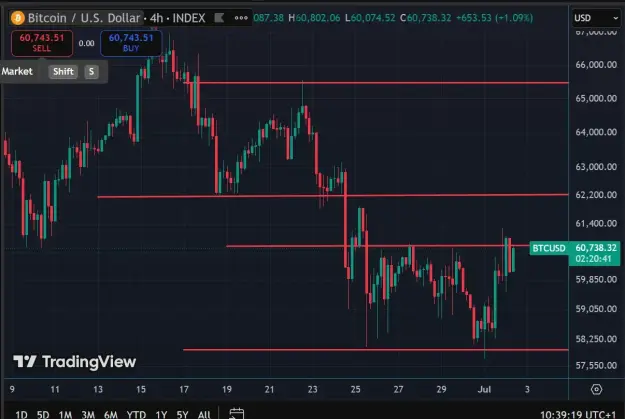Open the USD currency dropdown

click(596, 18)
